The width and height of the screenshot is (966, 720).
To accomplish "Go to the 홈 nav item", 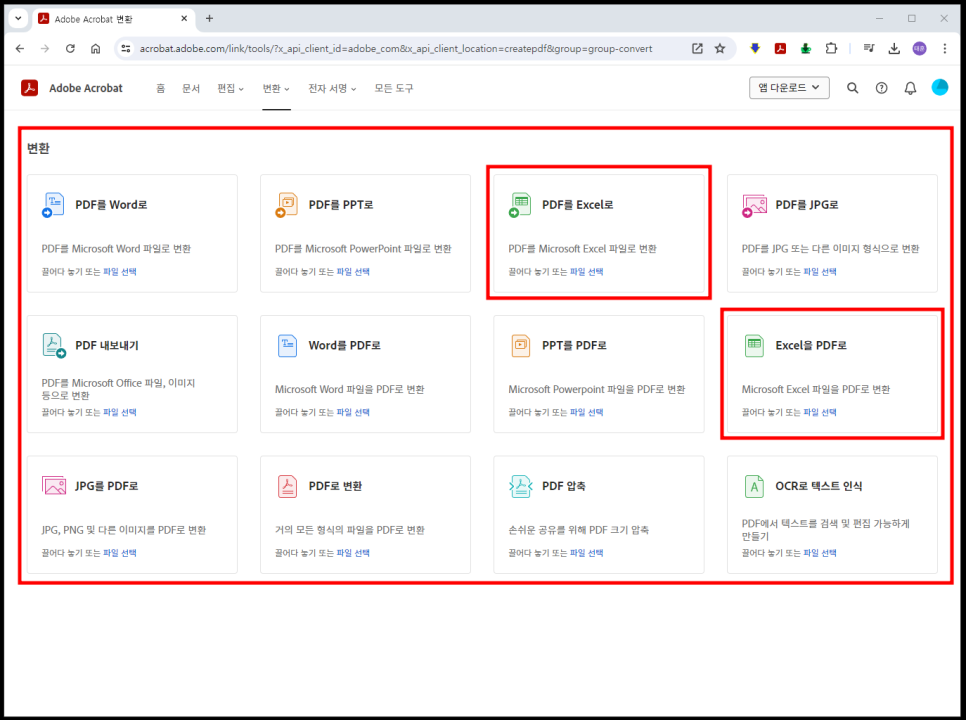I will (160, 88).
